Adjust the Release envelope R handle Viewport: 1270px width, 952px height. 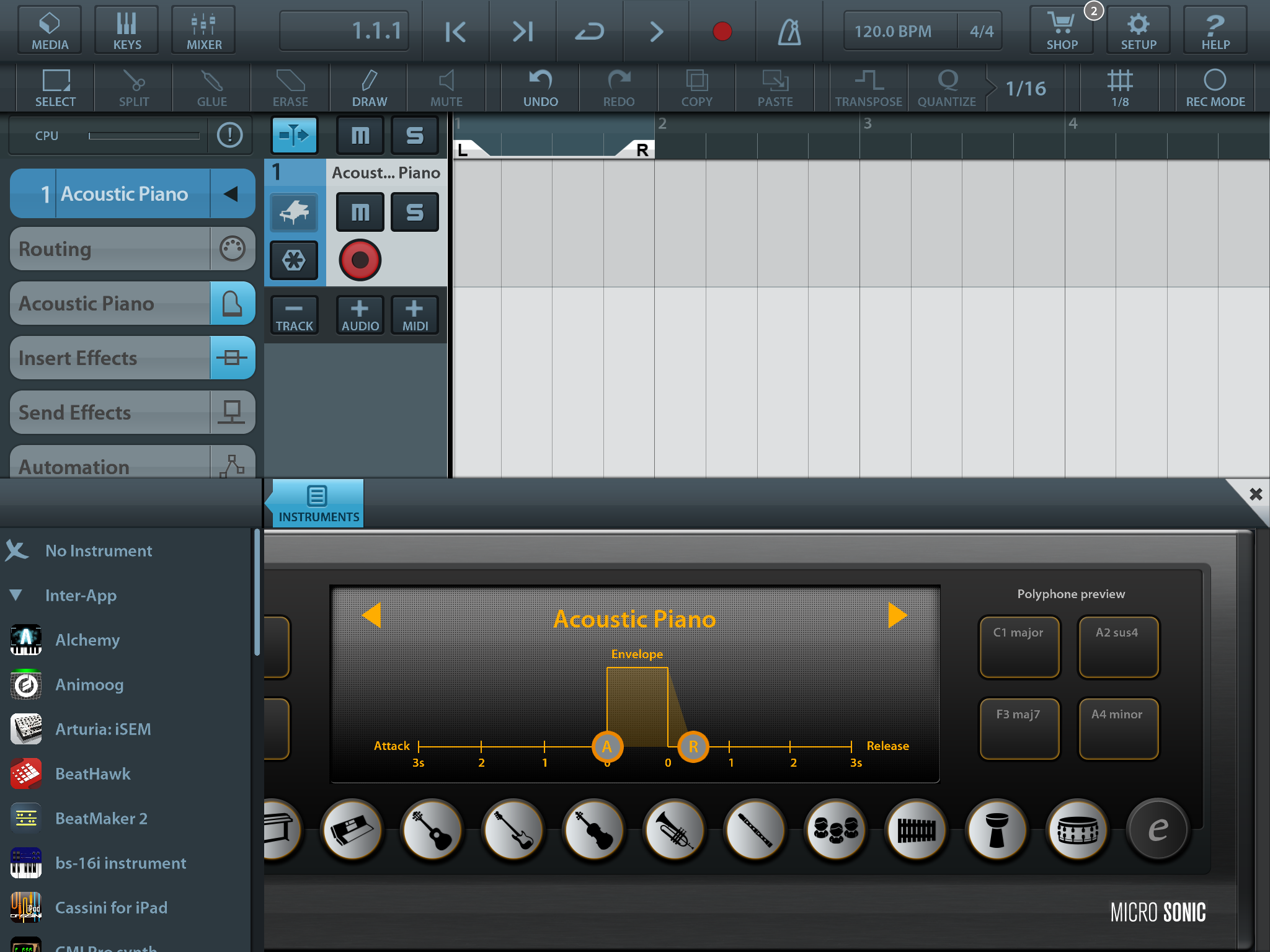(x=693, y=747)
